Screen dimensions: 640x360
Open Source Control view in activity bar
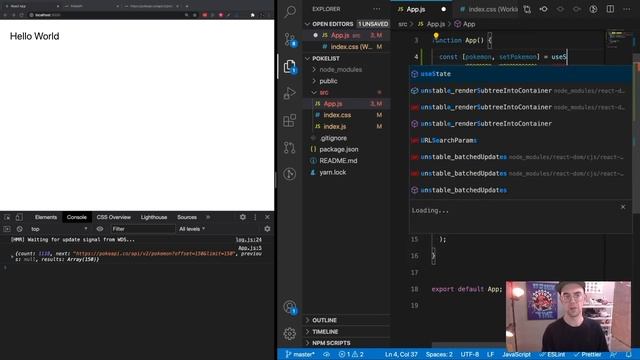click(290, 39)
